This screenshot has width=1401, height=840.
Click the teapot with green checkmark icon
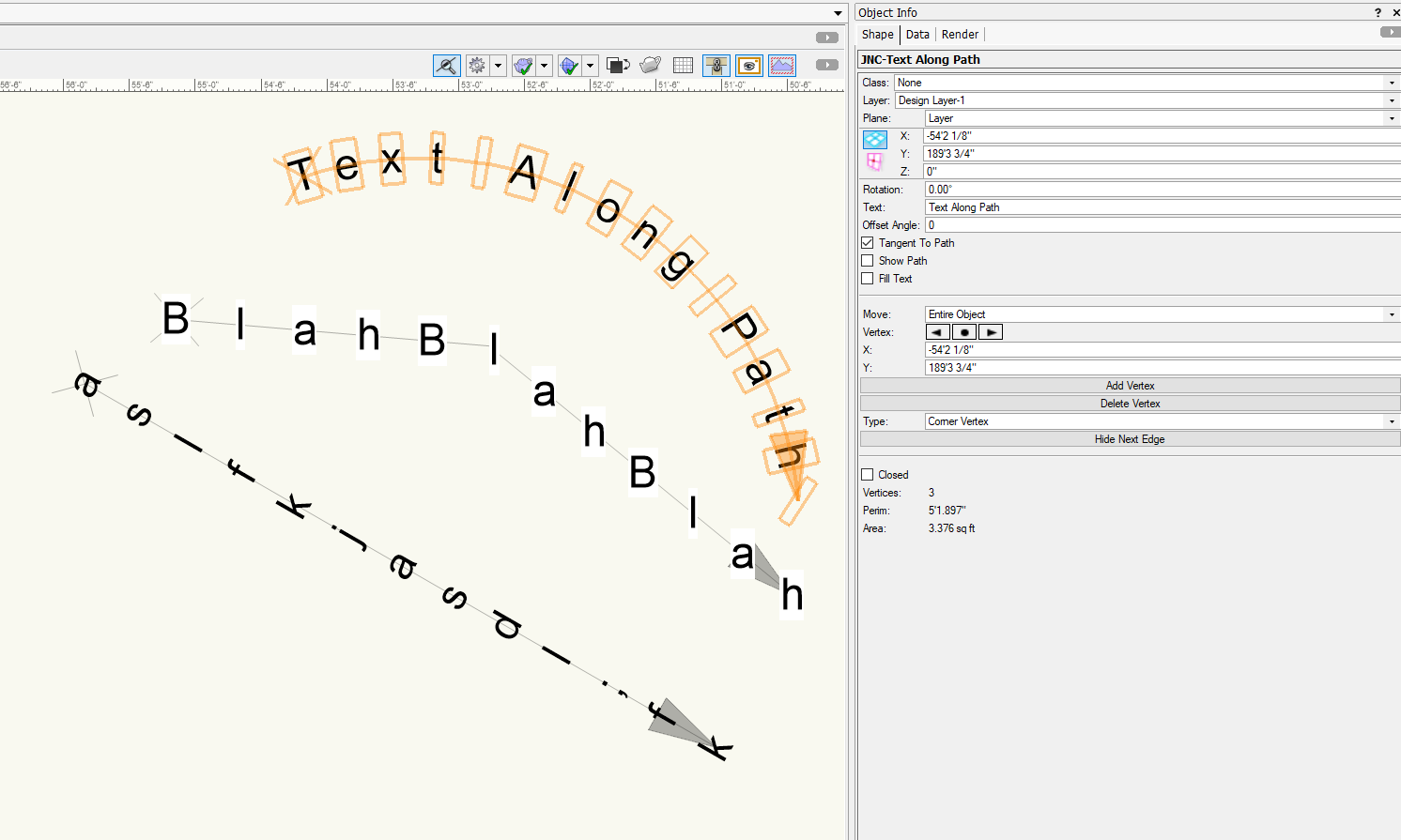pos(523,66)
